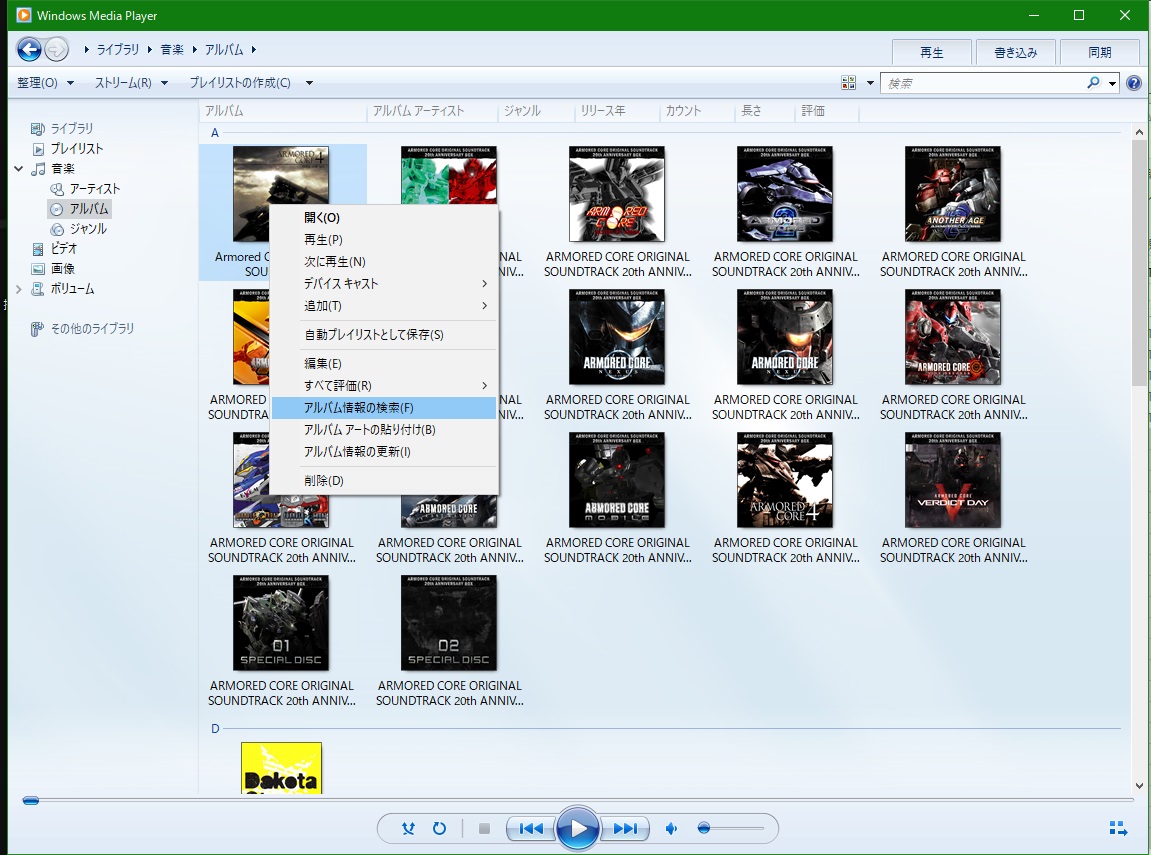Choose 次に再生(N) in the context menu
The height and width of the screenshot is (855, 1151).
(385, 261)
